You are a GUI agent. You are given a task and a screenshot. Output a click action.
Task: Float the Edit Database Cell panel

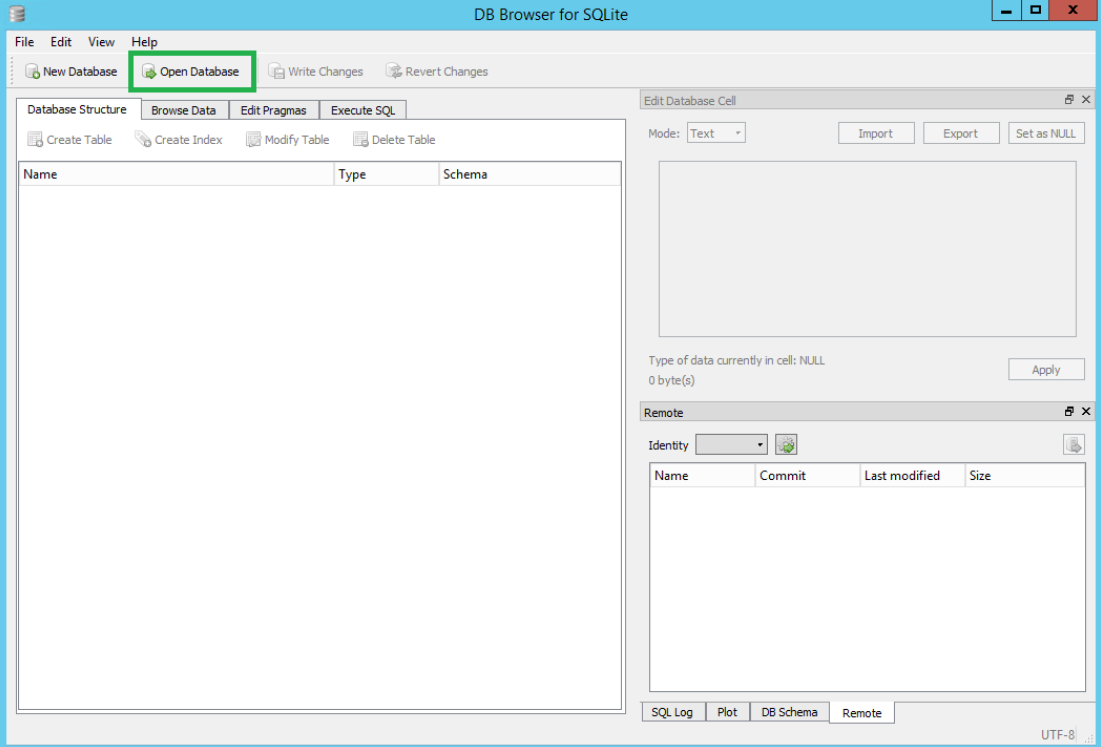[x=1069, y=100]
